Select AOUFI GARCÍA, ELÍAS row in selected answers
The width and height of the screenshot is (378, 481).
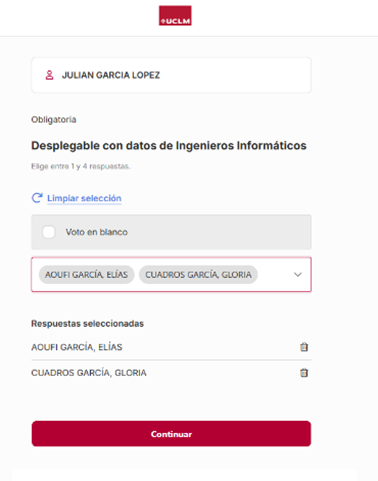(x=171, y=347)
